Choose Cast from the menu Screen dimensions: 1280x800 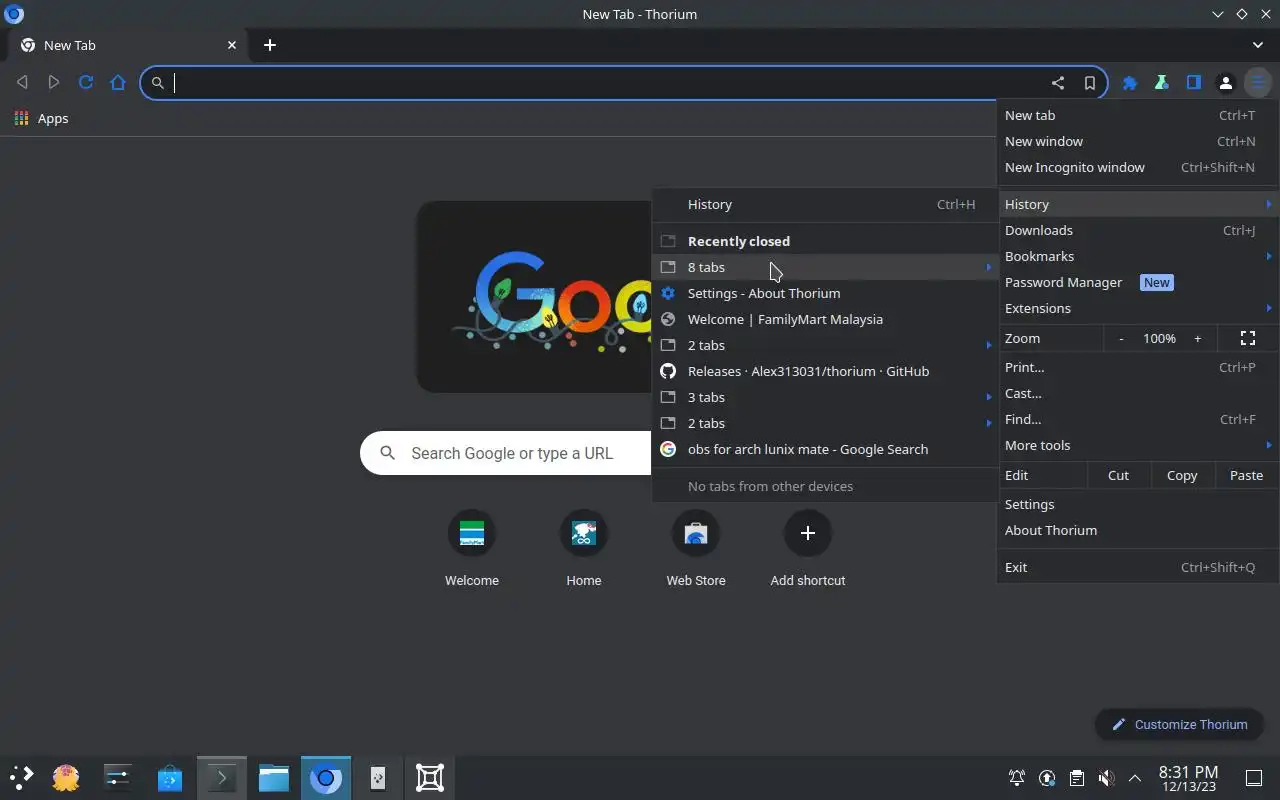tap(1138, 393)
